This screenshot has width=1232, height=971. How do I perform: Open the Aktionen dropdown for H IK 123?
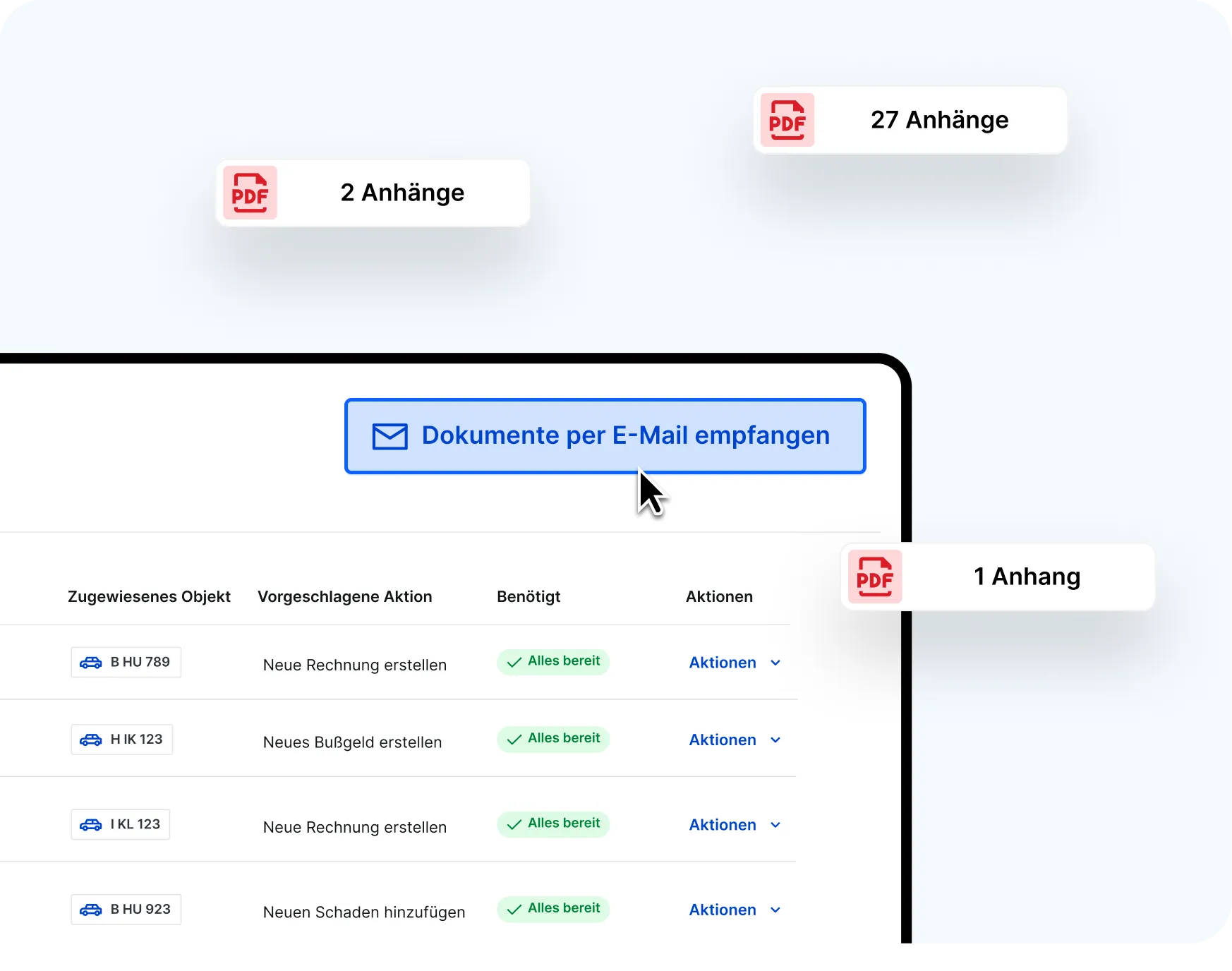(x=734, y=740)
